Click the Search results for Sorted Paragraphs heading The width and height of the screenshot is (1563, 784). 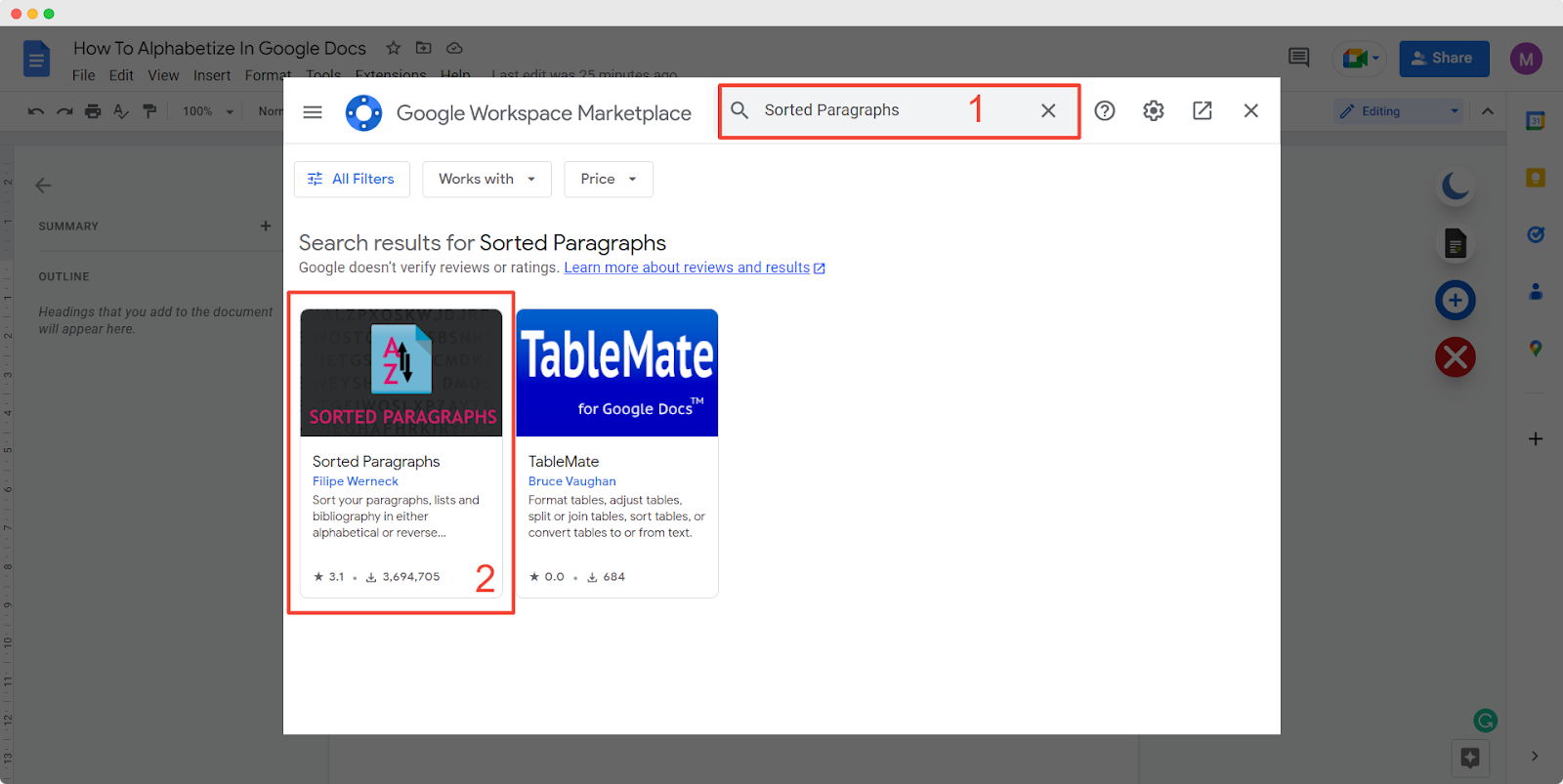click(483, 242)
